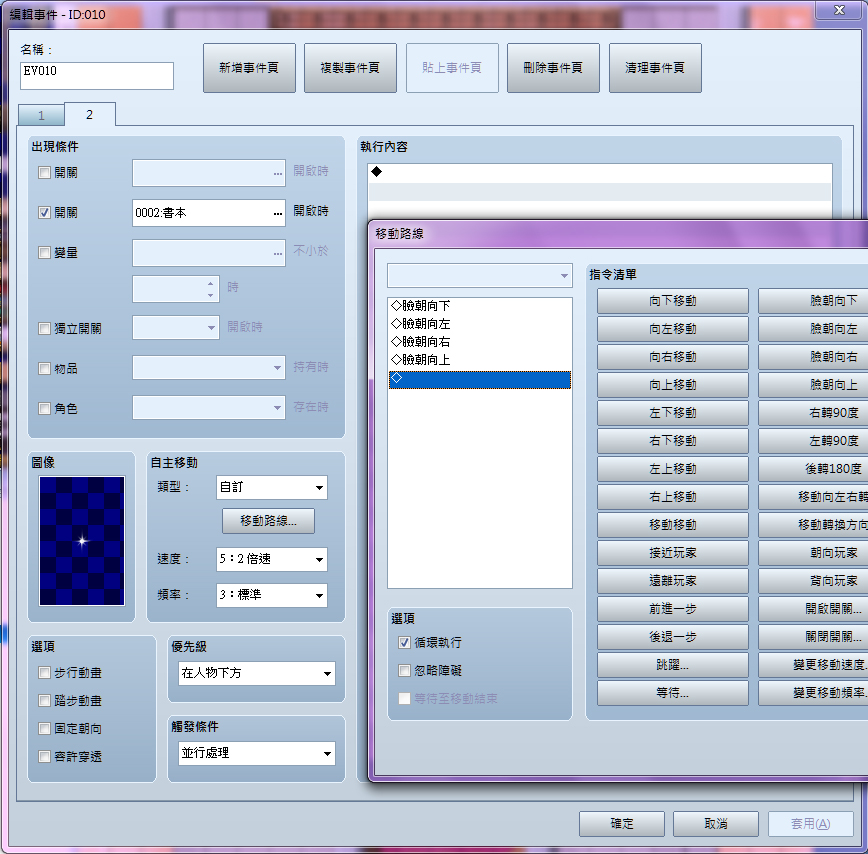868x854 pixels.
Task: Uncheck the 開關 checkbox beside 0002:書本
Action: click(x=44, y=213)
